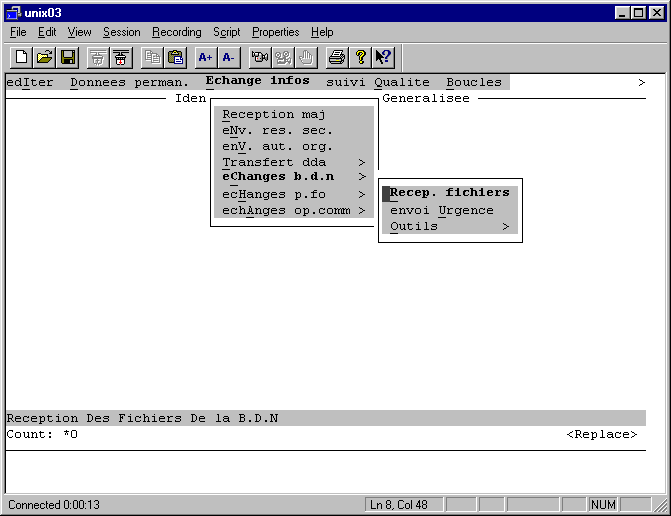Click the Disconnect session toolbar icon

tap(121, 57)
